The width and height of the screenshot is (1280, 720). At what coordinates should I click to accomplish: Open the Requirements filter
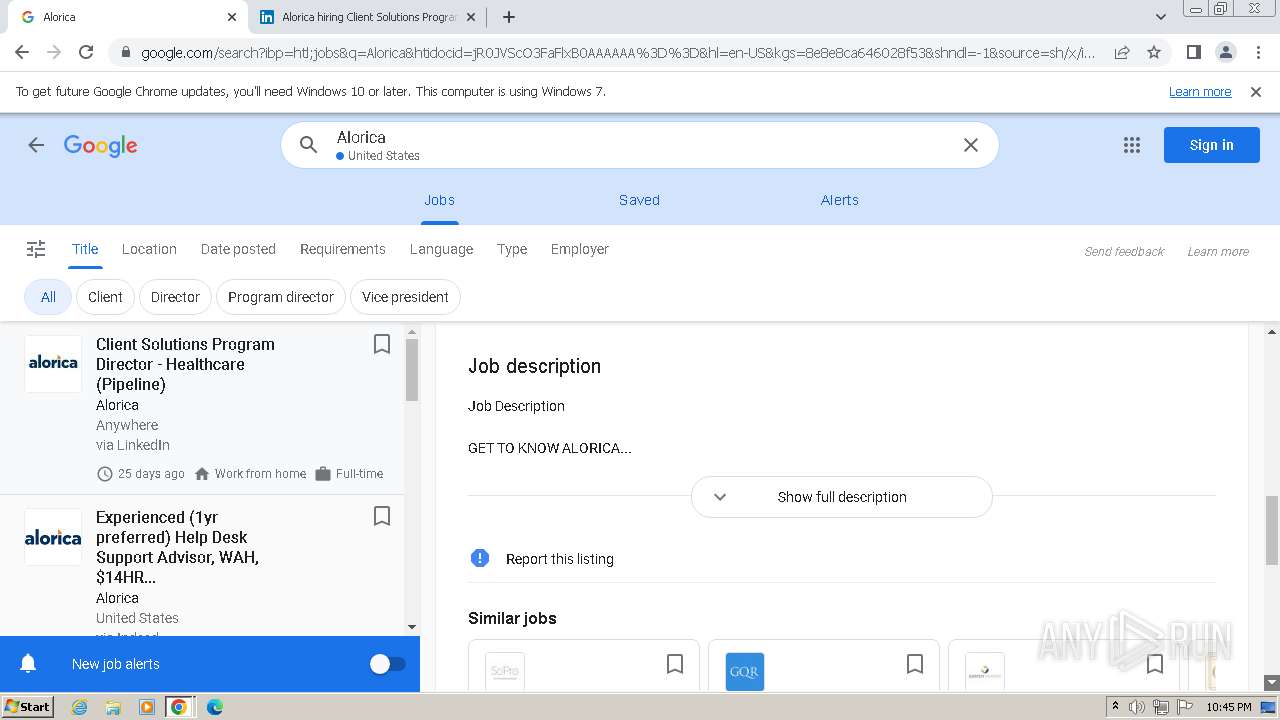[x=343, y=249]
